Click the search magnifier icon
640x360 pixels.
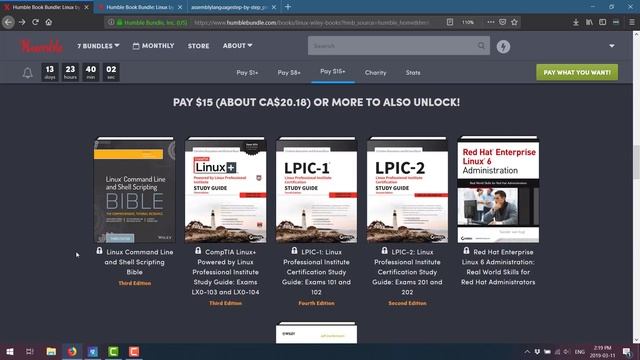coord(482,45)
